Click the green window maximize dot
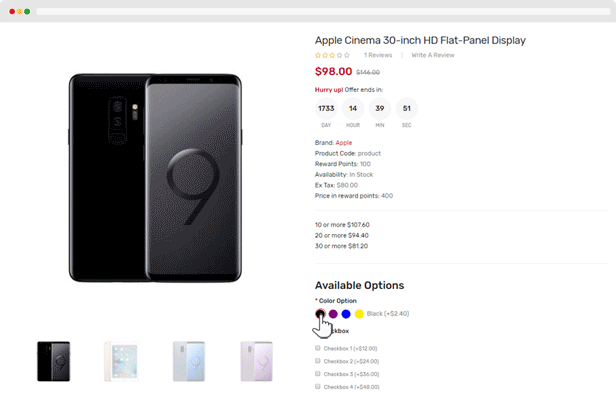The image size is (616, 406). (x=27, y=11)
